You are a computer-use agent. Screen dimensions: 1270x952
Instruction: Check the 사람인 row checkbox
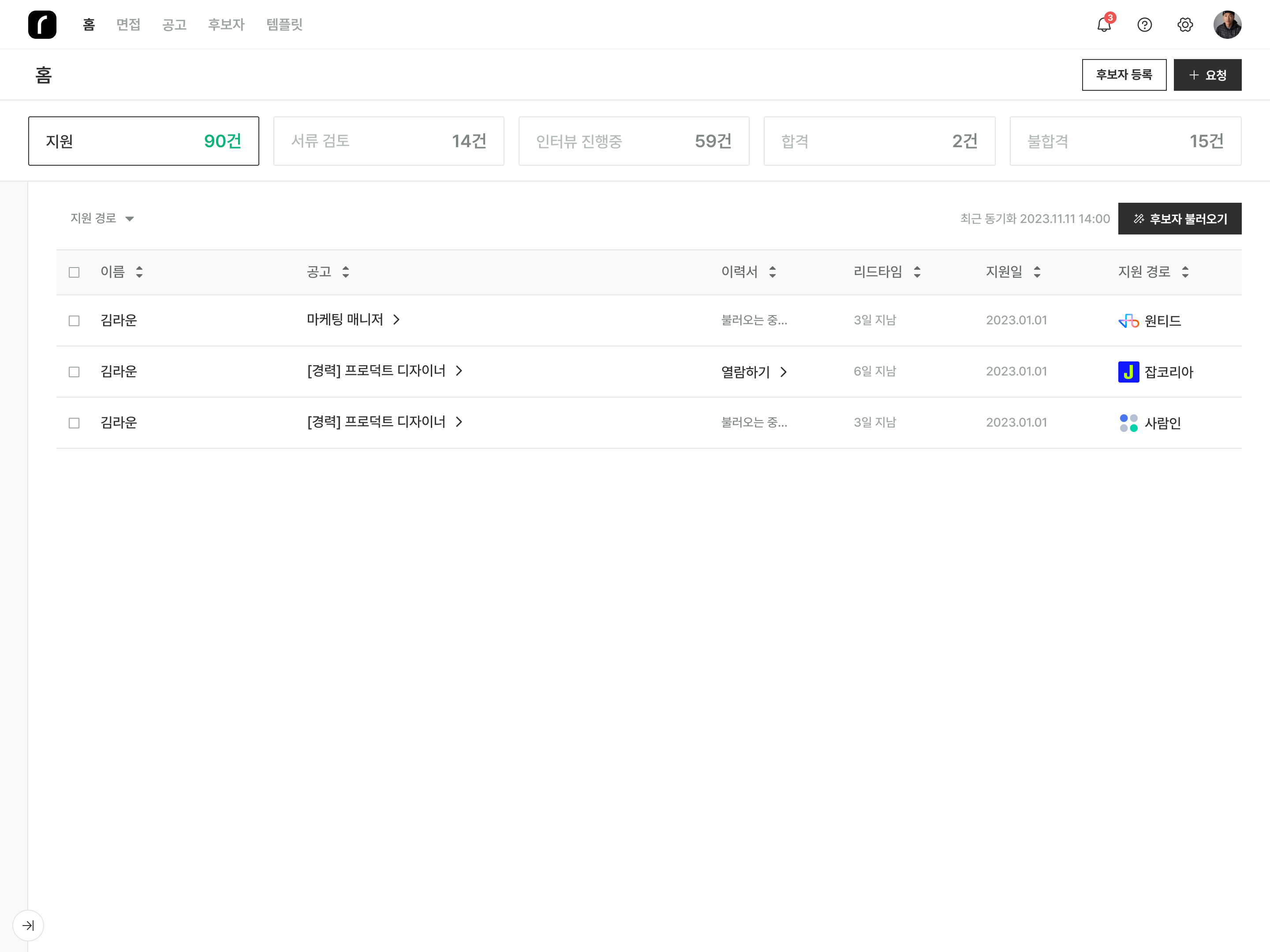coord(74,423)
